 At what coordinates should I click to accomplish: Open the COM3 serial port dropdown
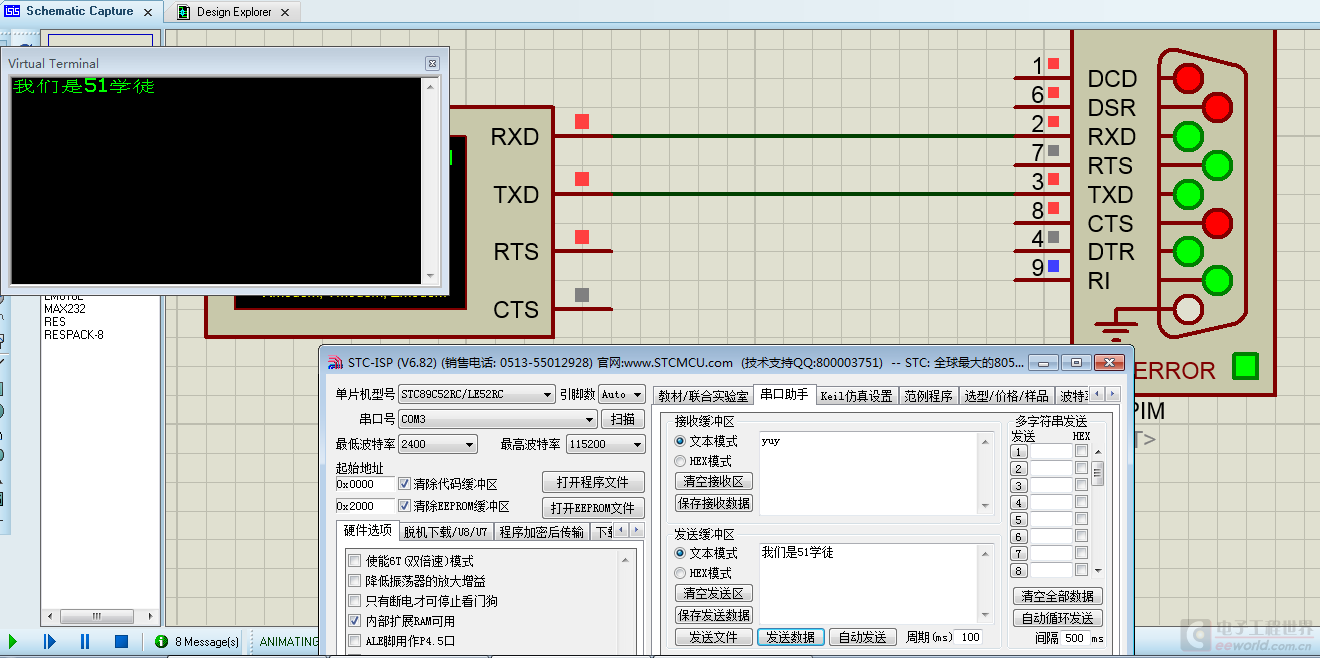pos(497,419)
